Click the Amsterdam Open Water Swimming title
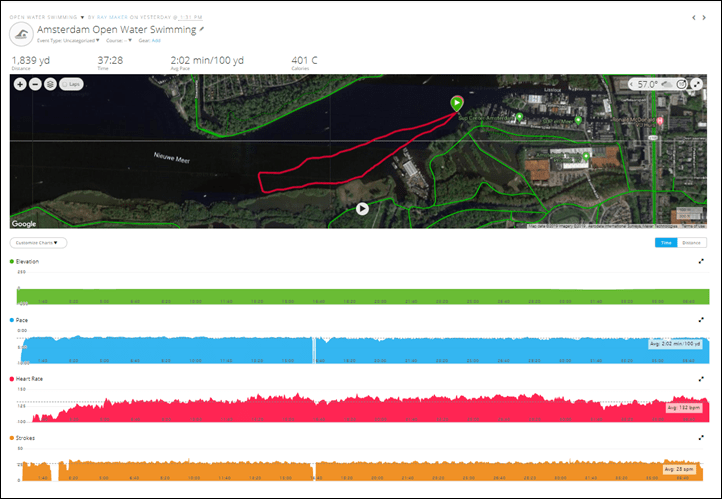Image resolution: width=722 pixels, height=499 pixels. [x=116, y=29]
